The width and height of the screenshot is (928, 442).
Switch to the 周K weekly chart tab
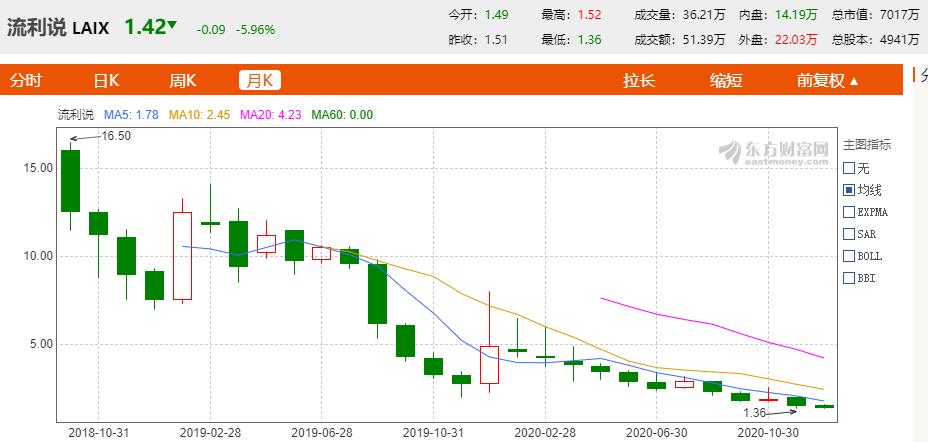(183, 80)
